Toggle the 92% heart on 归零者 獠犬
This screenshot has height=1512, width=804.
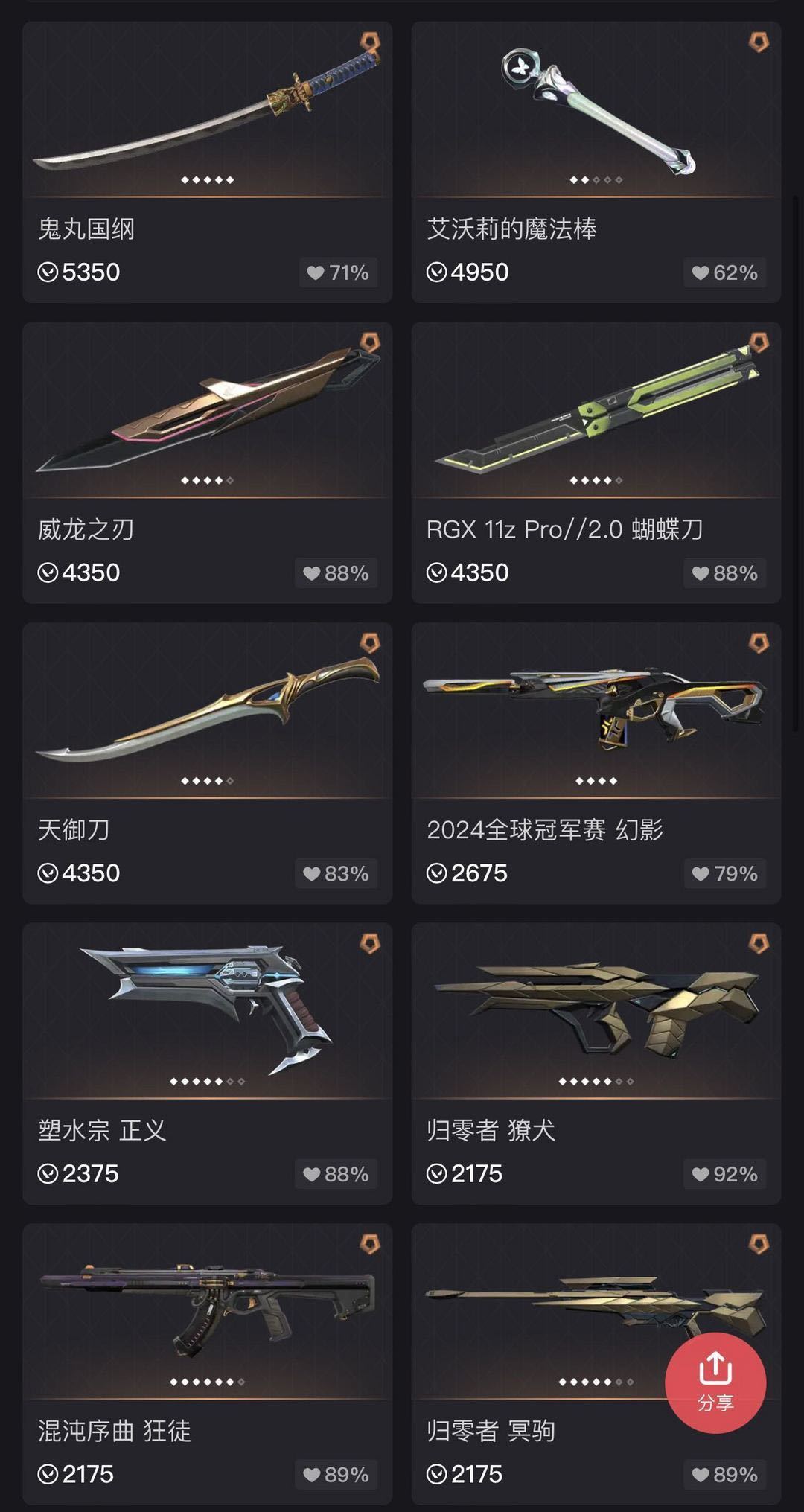point(725,1174)
